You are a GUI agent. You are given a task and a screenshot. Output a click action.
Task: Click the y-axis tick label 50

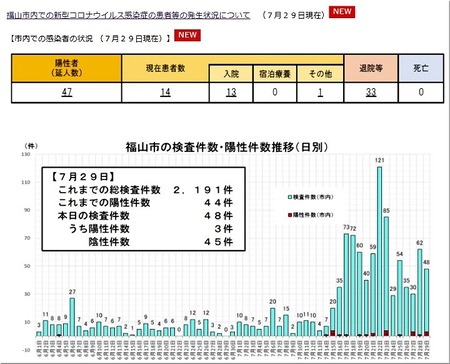(27, 266)
